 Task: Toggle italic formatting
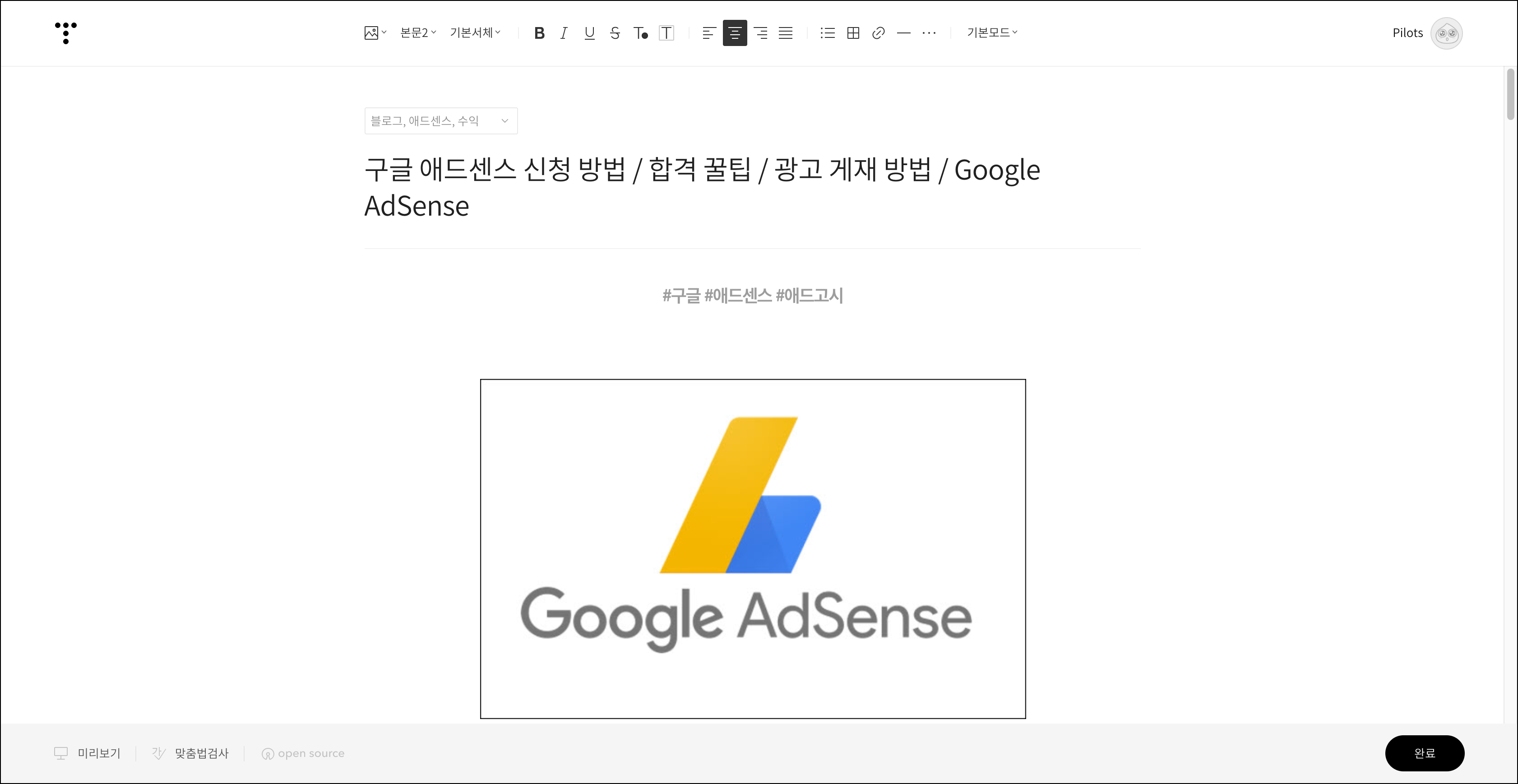click(564, 33)
